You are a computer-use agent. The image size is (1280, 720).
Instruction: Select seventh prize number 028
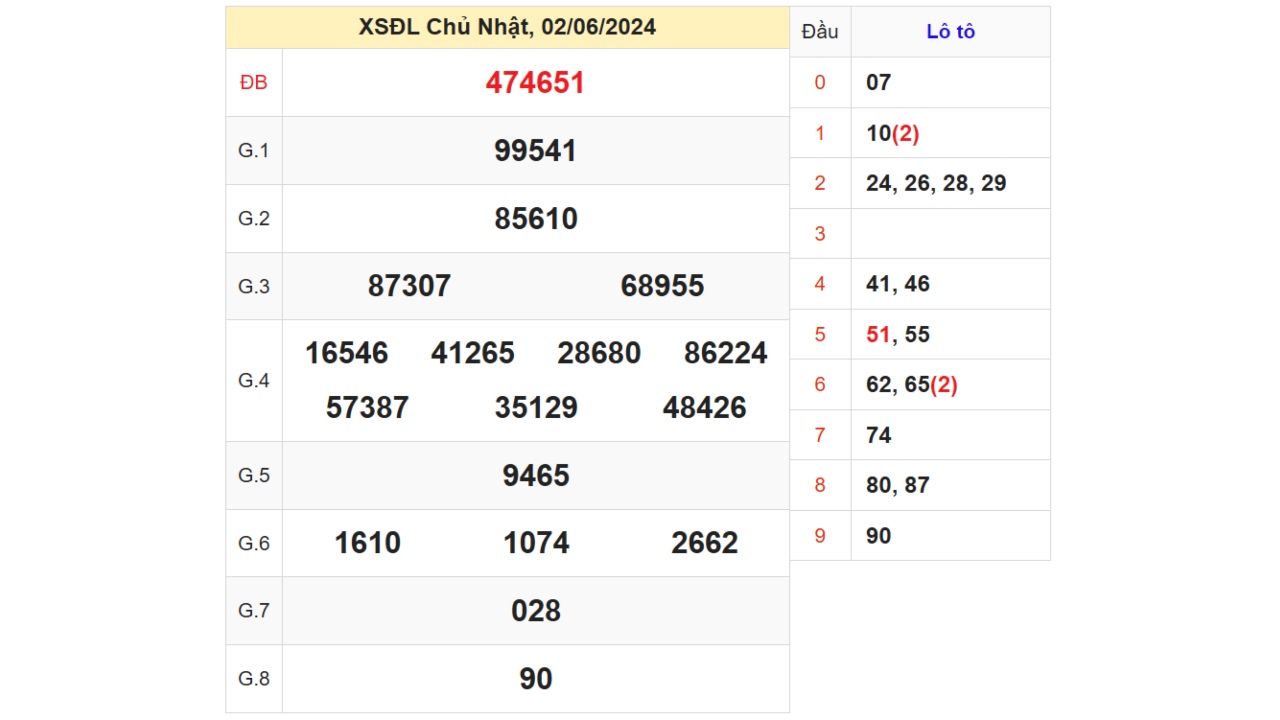[x=536, y=611]
